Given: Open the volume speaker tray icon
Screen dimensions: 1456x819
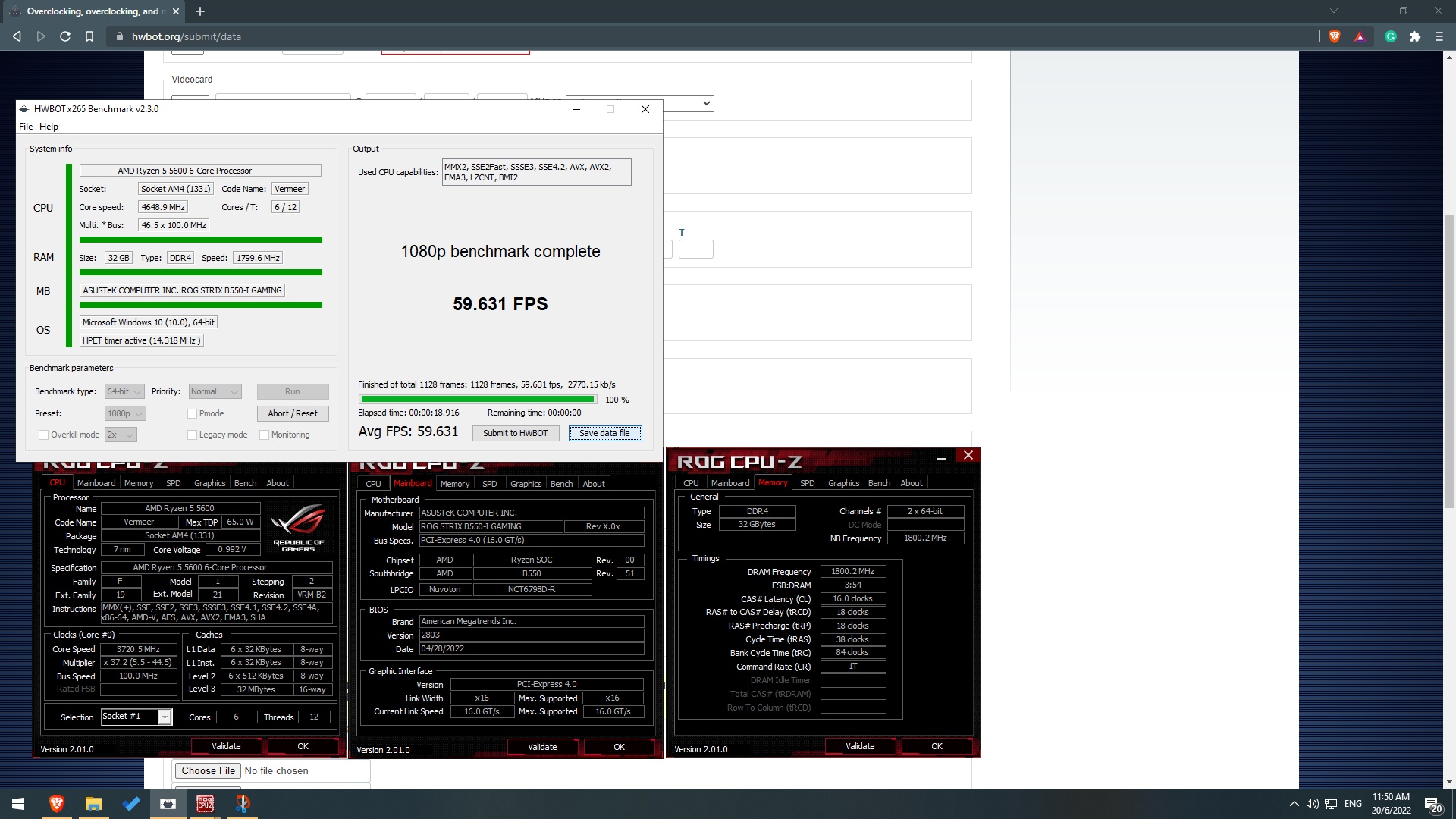Looking at the screenshot, I should pyautogui.click(x=1312, y=804).
